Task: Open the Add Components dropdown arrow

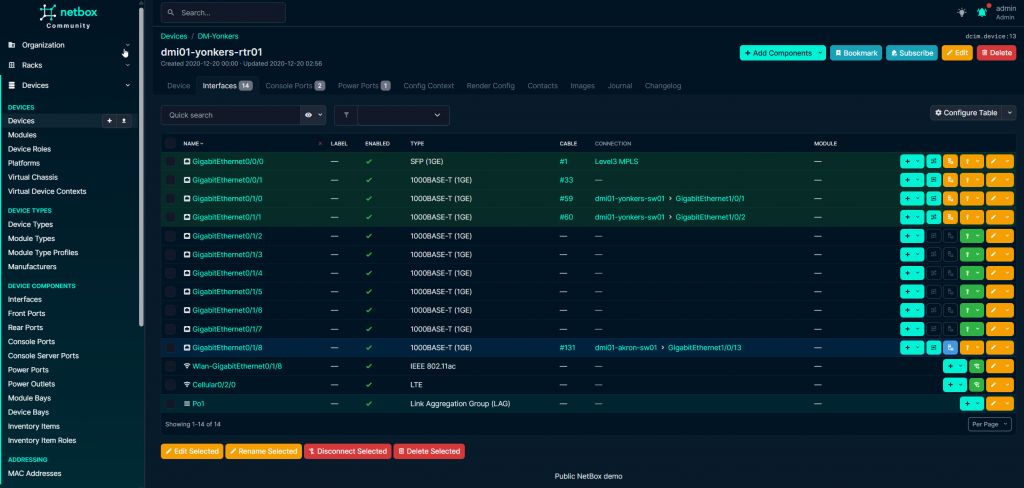Action: 820,52
